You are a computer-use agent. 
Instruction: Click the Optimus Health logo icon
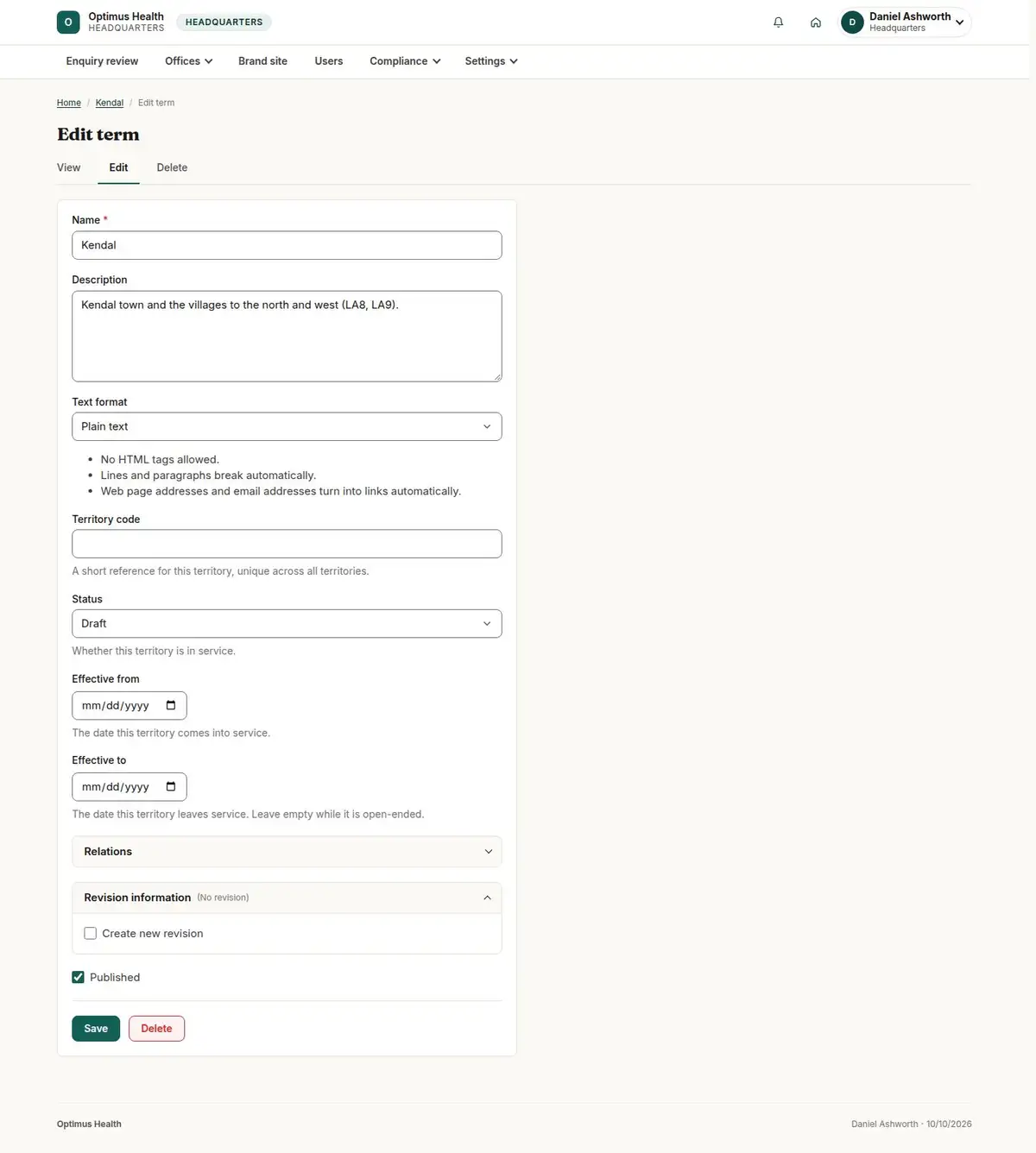click(x=68, y=22)
